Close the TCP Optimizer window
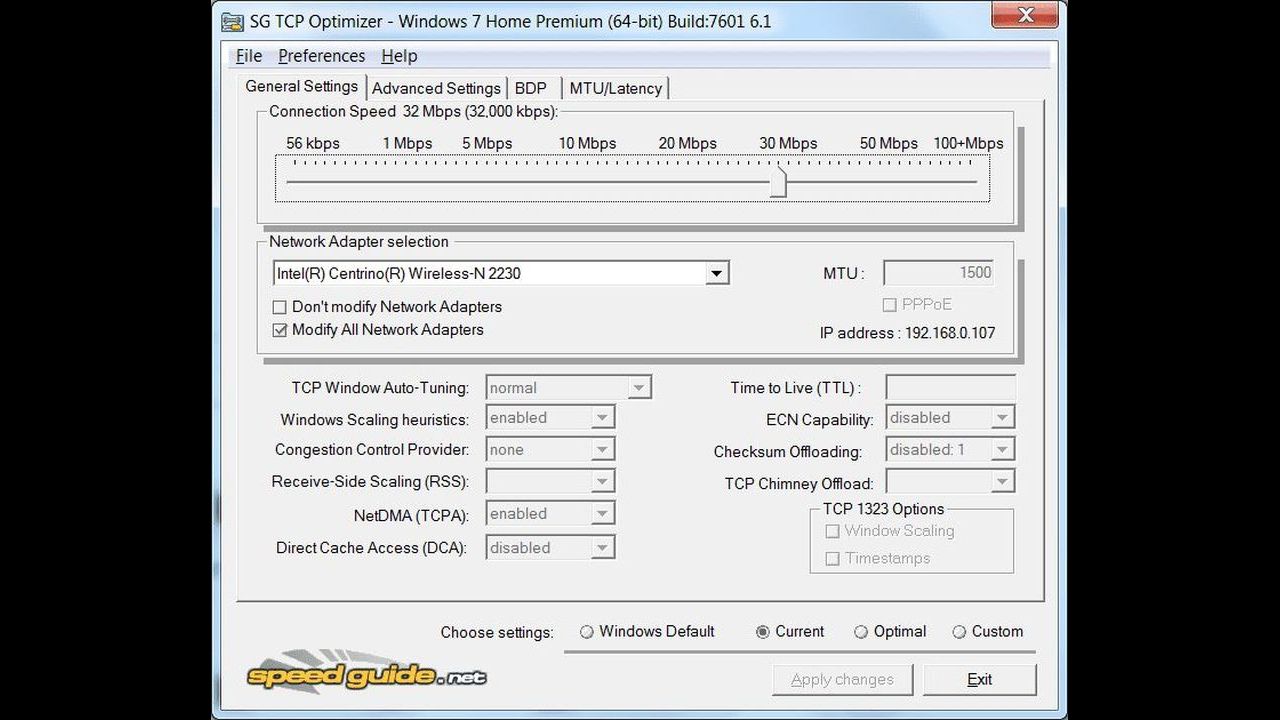 [1025, 15]
